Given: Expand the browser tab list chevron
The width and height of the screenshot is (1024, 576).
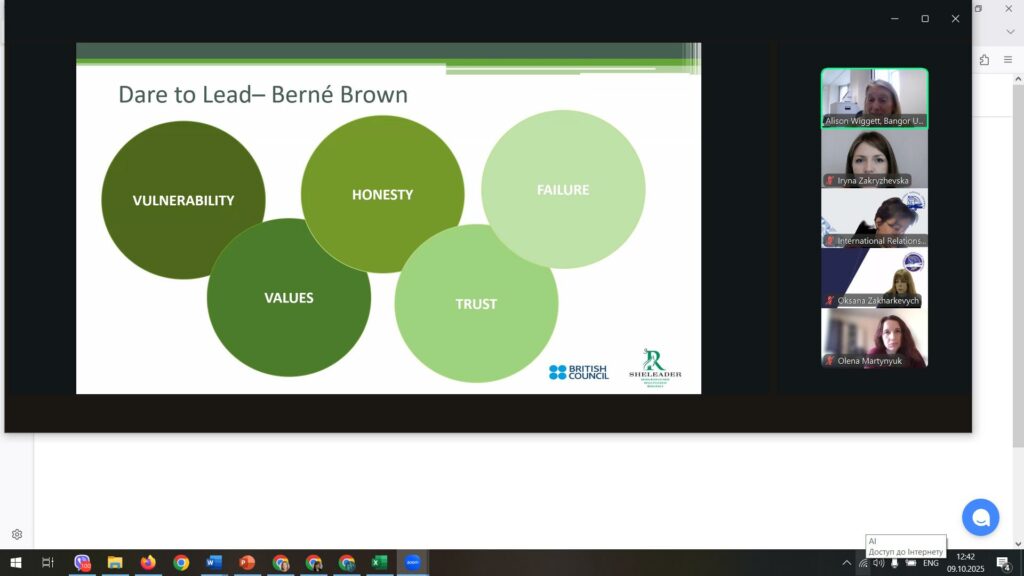Looking at the screenshot, I should coord(1010,32).
